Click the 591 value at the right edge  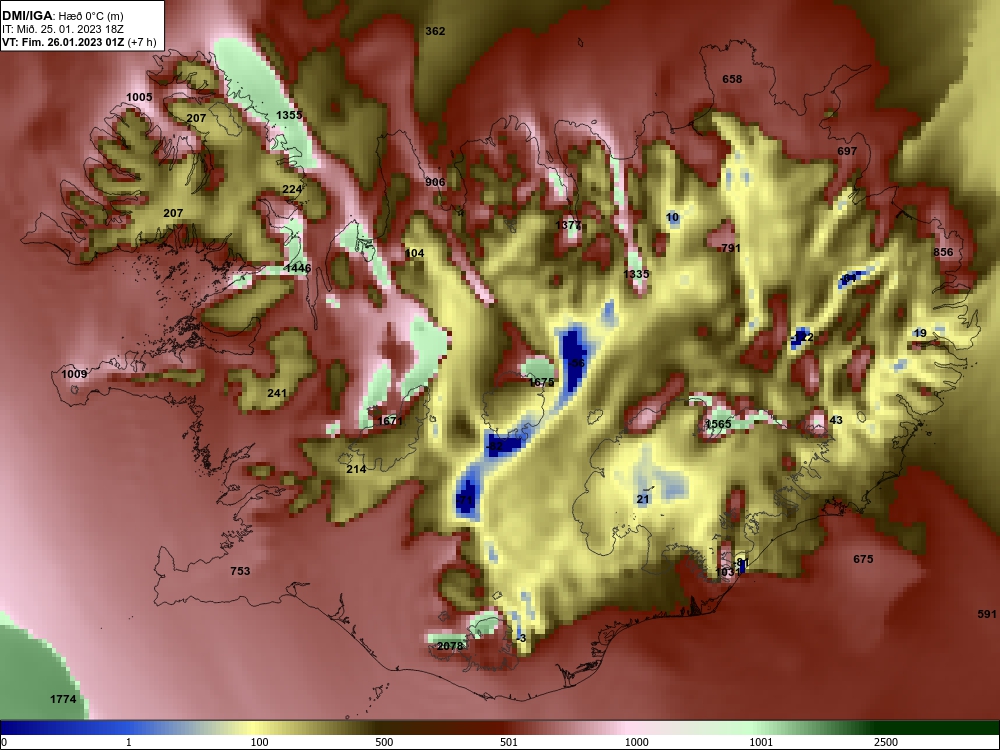click(987, 614)
